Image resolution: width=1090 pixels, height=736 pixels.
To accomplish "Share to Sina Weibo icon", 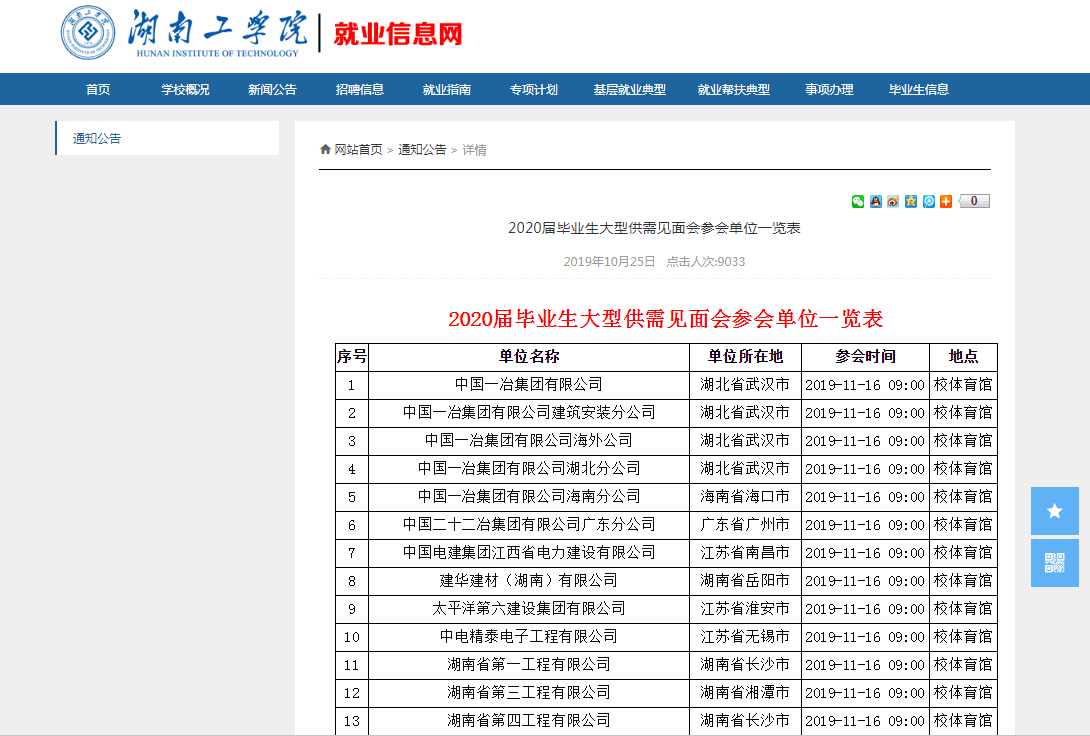I will click(893, 201).
